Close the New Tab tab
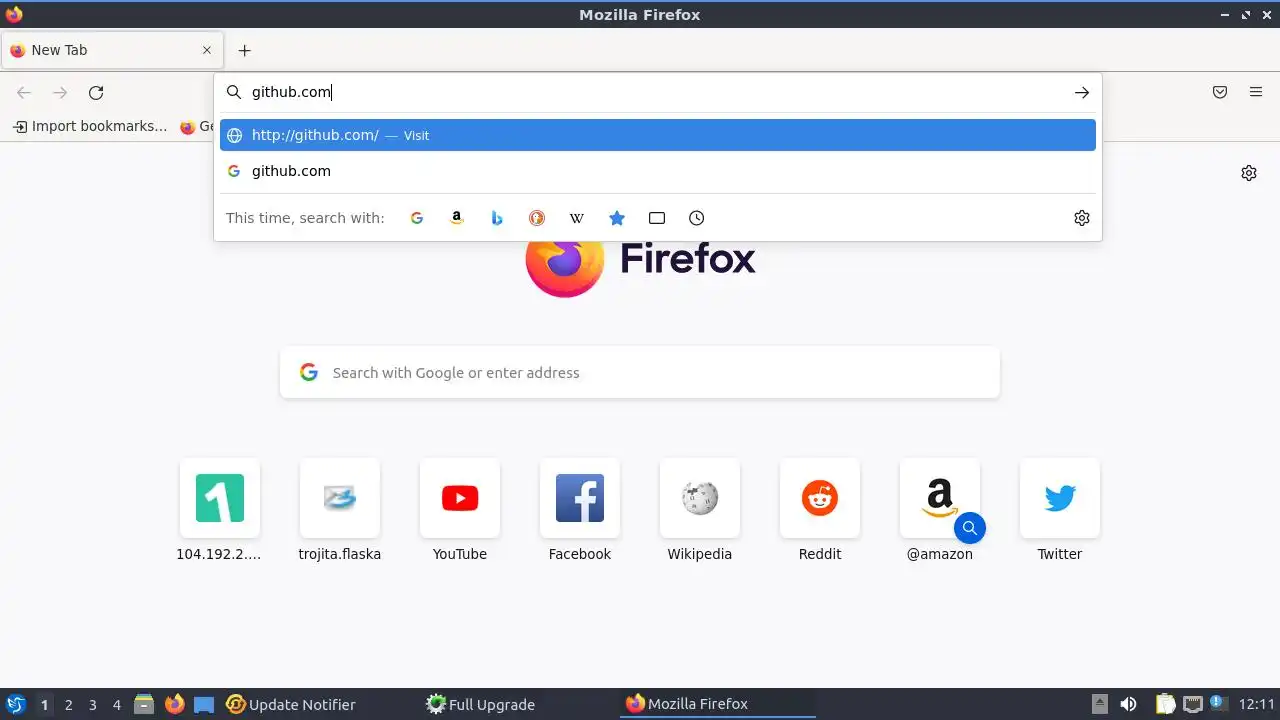 coord(207,50)
